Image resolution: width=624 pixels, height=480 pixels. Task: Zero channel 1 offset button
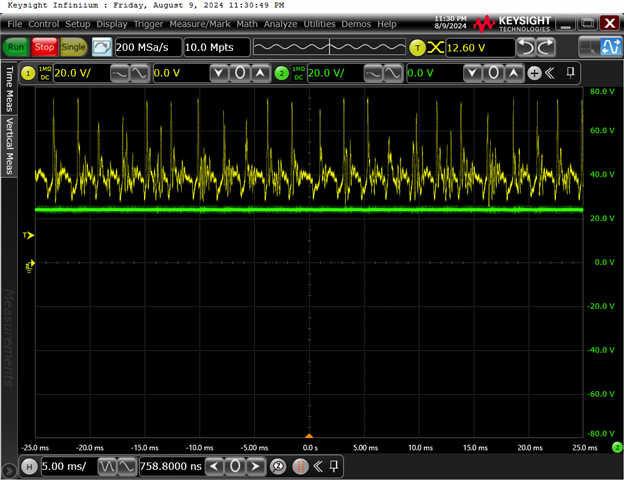[x=240, y=73]
